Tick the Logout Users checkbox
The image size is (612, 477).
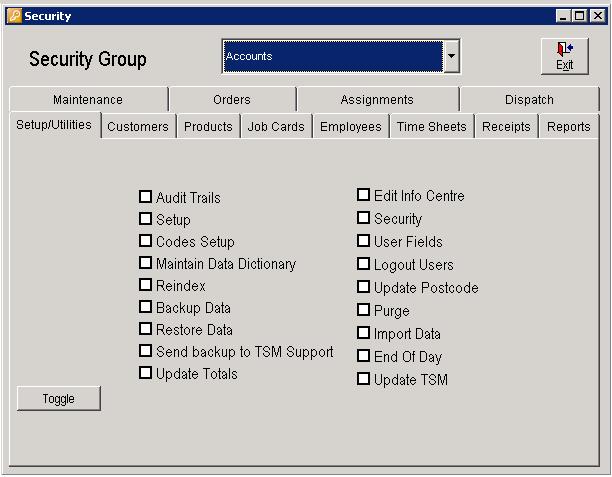364,264
